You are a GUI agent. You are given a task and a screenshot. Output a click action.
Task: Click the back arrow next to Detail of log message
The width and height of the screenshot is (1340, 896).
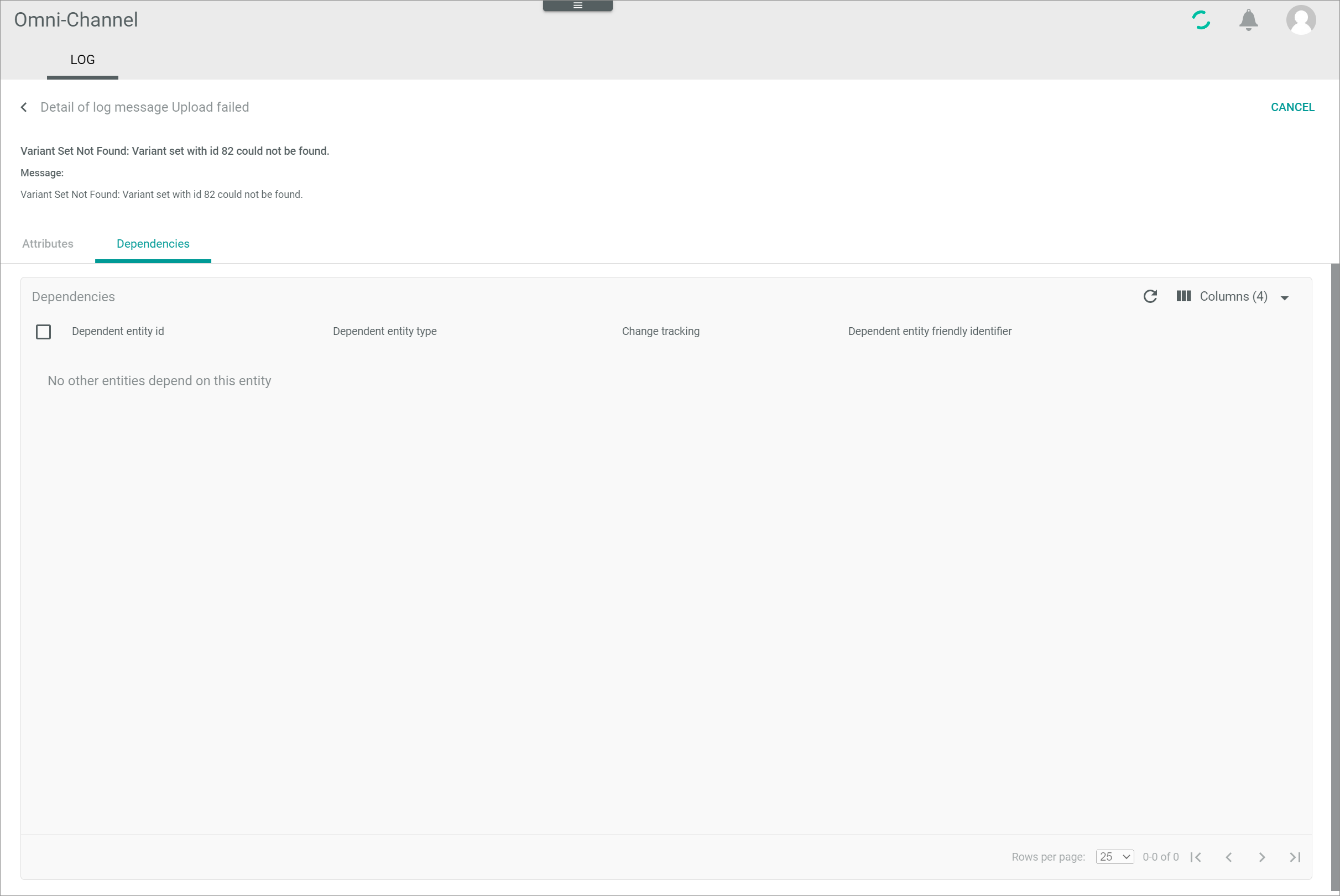click(x=24, y=107)
